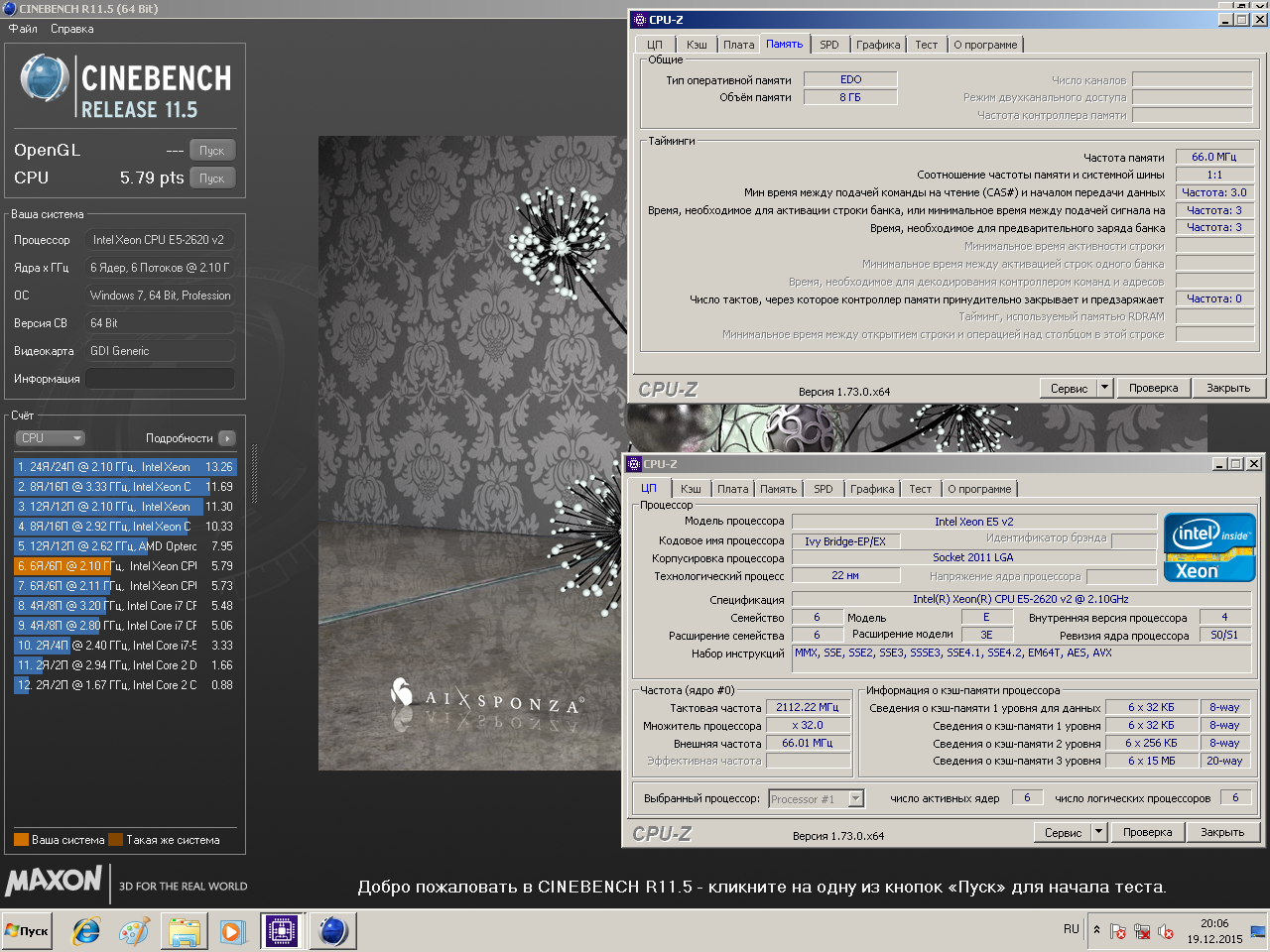The width and height of the screenshot is (1270, 952).
Task: Click the Информация input field
Action: pos(161,379)
